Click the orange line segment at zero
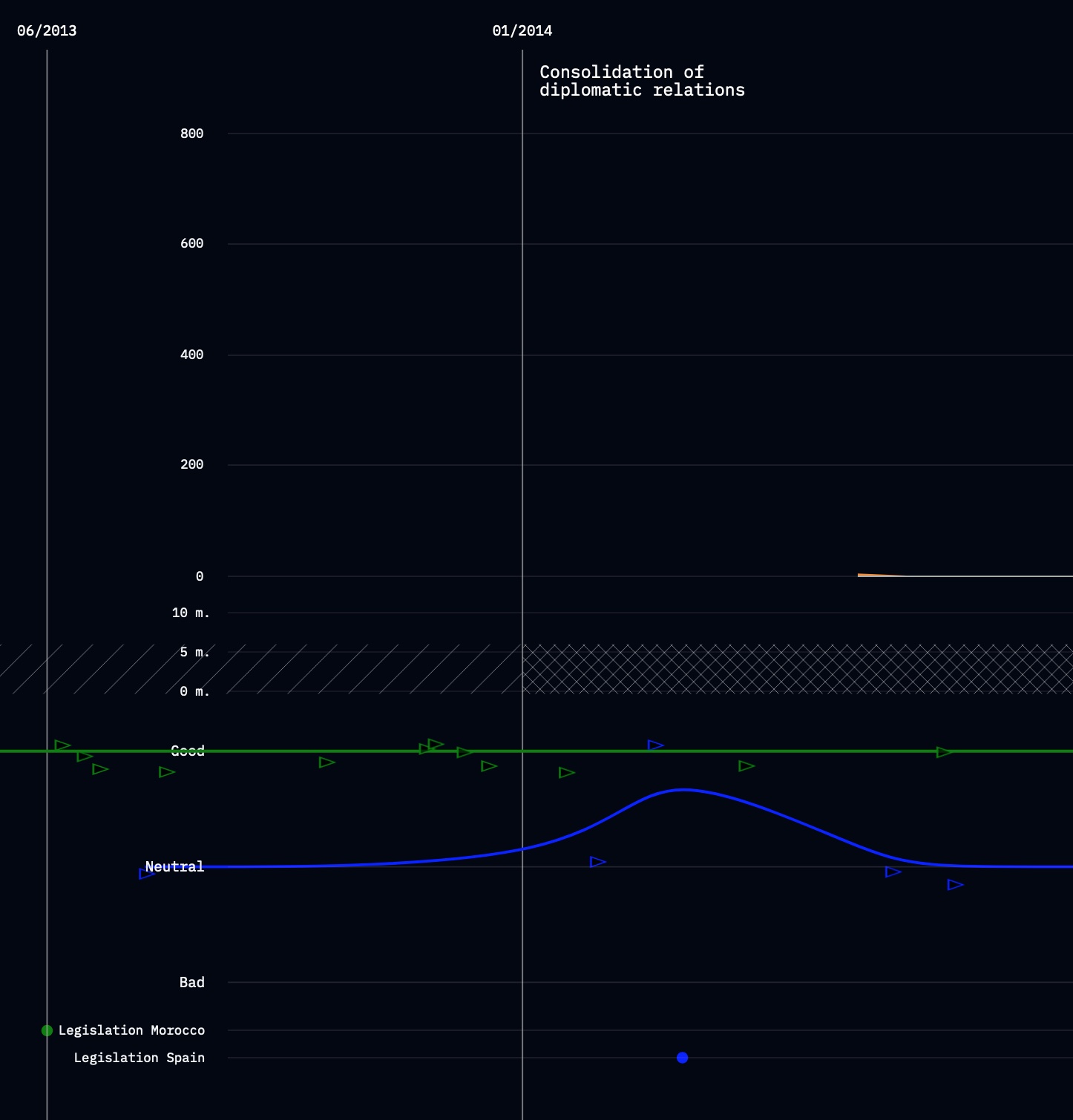Viewport: 1073px width, 1120px height. (881, 575)
